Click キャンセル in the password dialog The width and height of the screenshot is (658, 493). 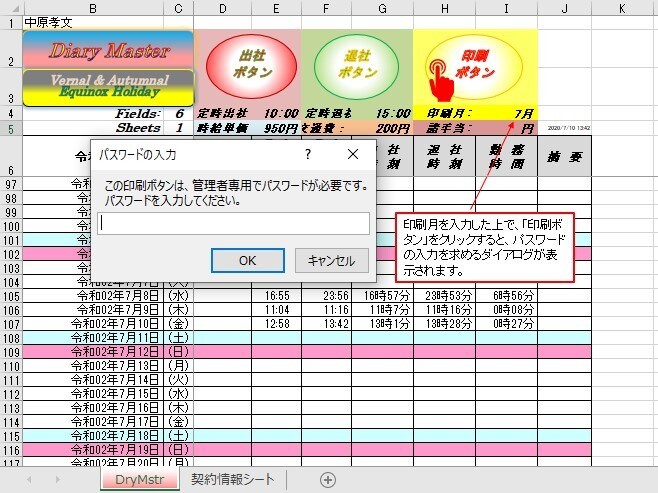pos(332,261)
